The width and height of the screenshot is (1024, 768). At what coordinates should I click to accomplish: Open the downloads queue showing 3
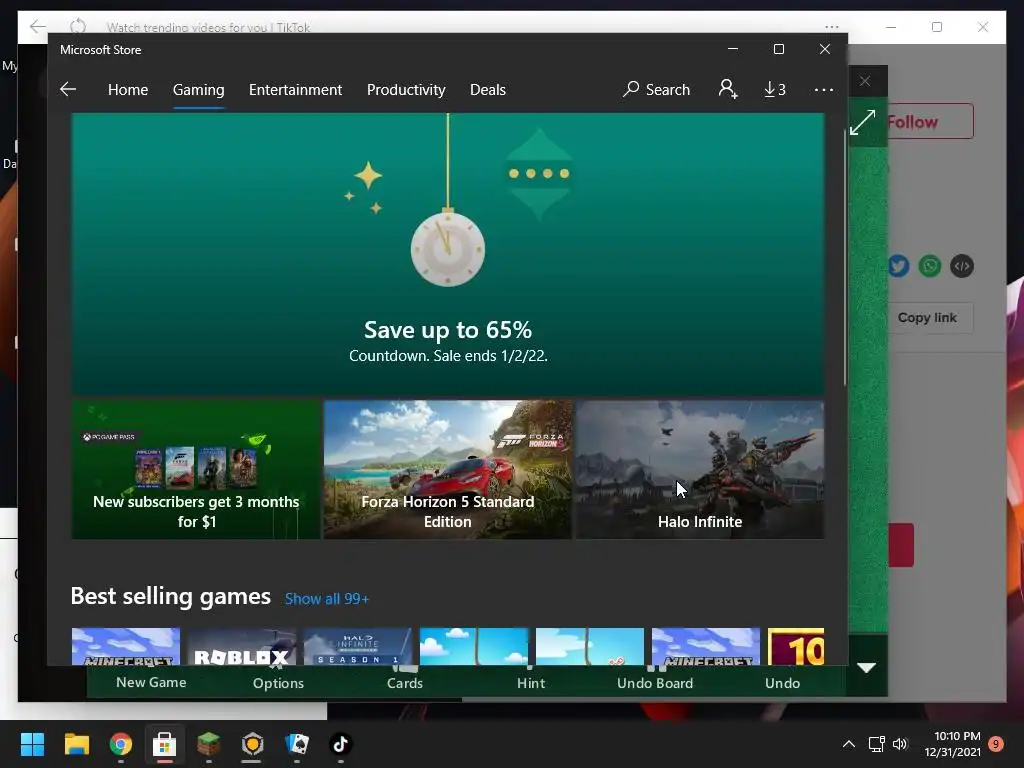point(775,89)
